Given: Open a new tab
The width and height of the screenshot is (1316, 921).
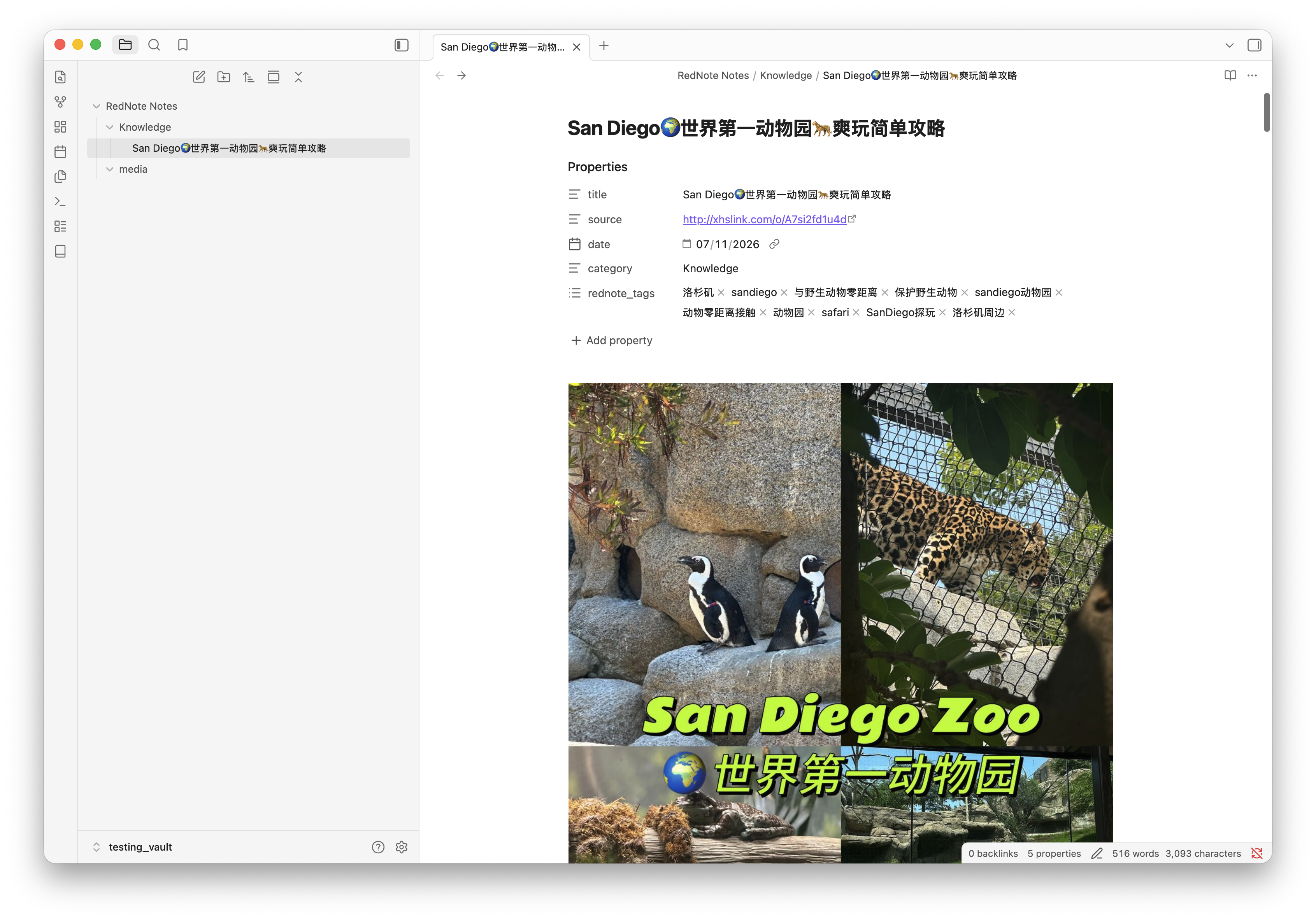Looking at the screenshot, I should click(x=604, y=46).
